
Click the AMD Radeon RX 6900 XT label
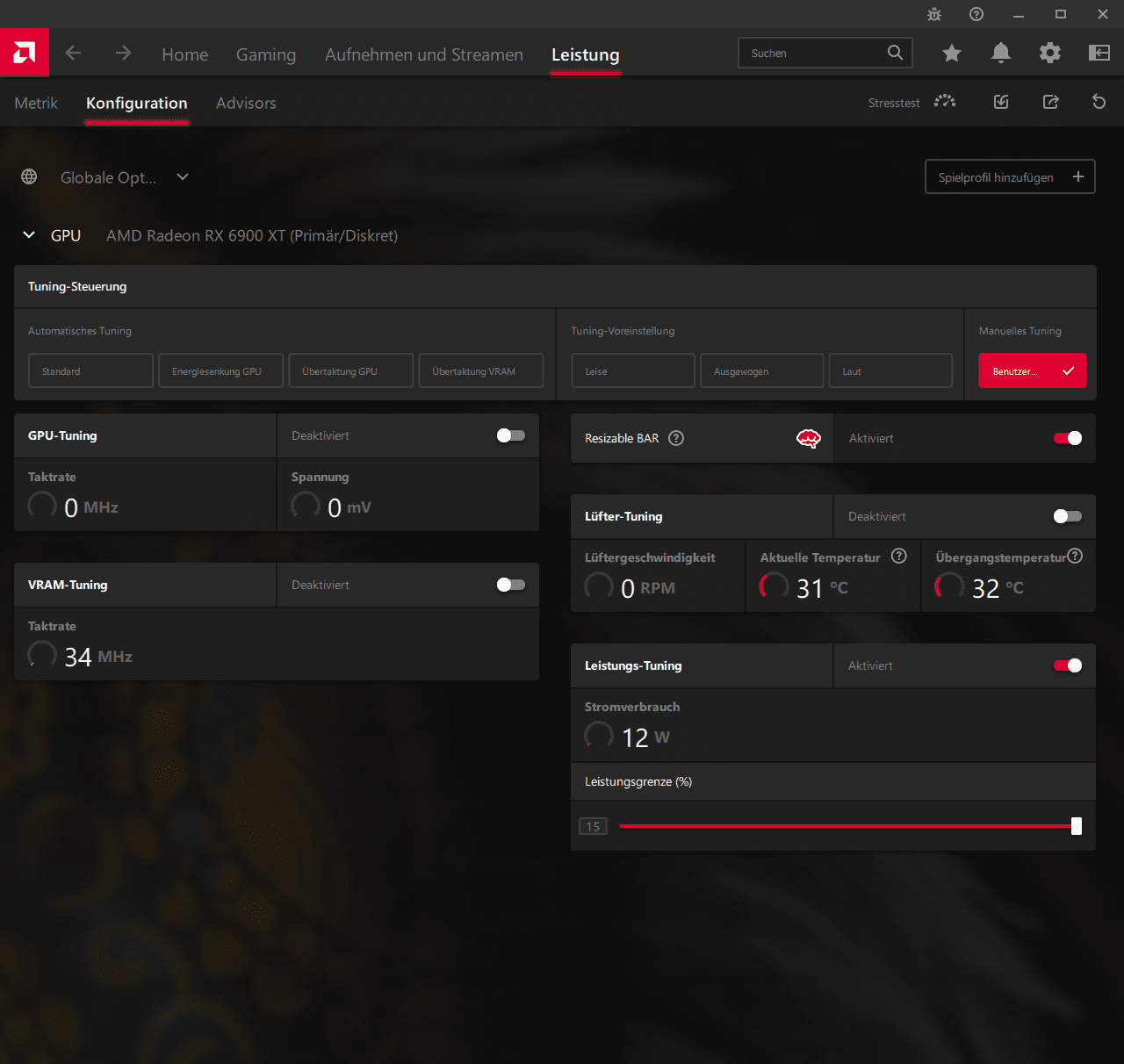coord(252,235)
